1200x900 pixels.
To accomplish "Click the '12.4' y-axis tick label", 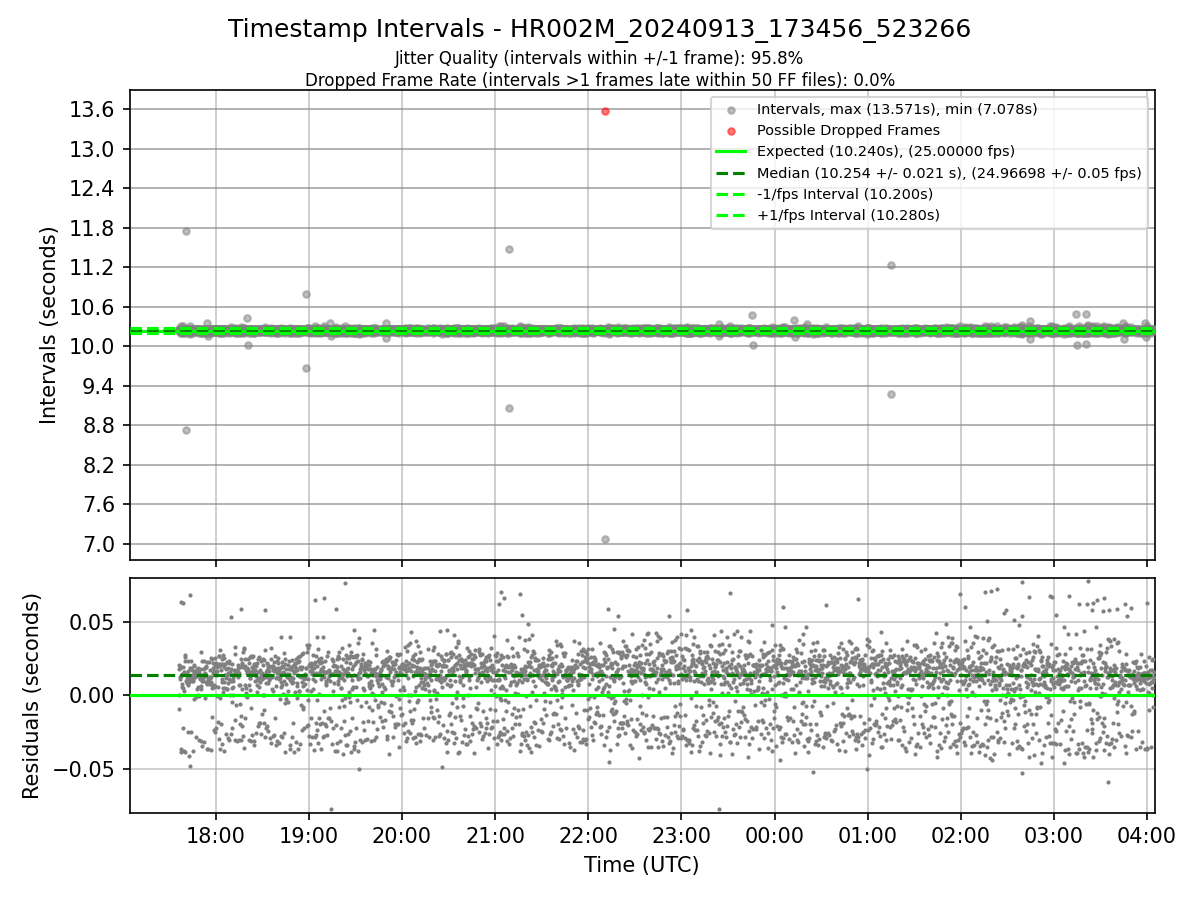I will coord(93,189).
